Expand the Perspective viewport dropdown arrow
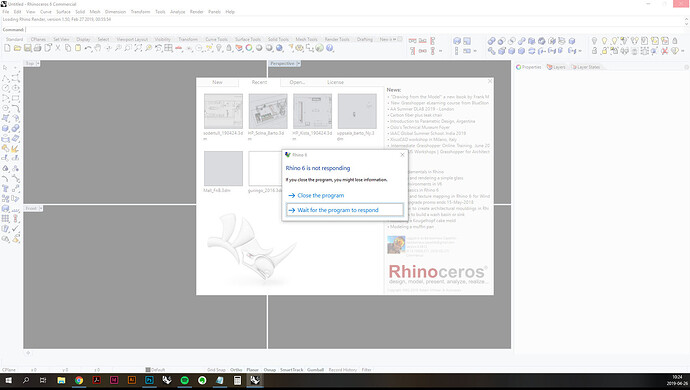Screen dimensions: 690x390 pyautogui.click(x=298, y=63)
